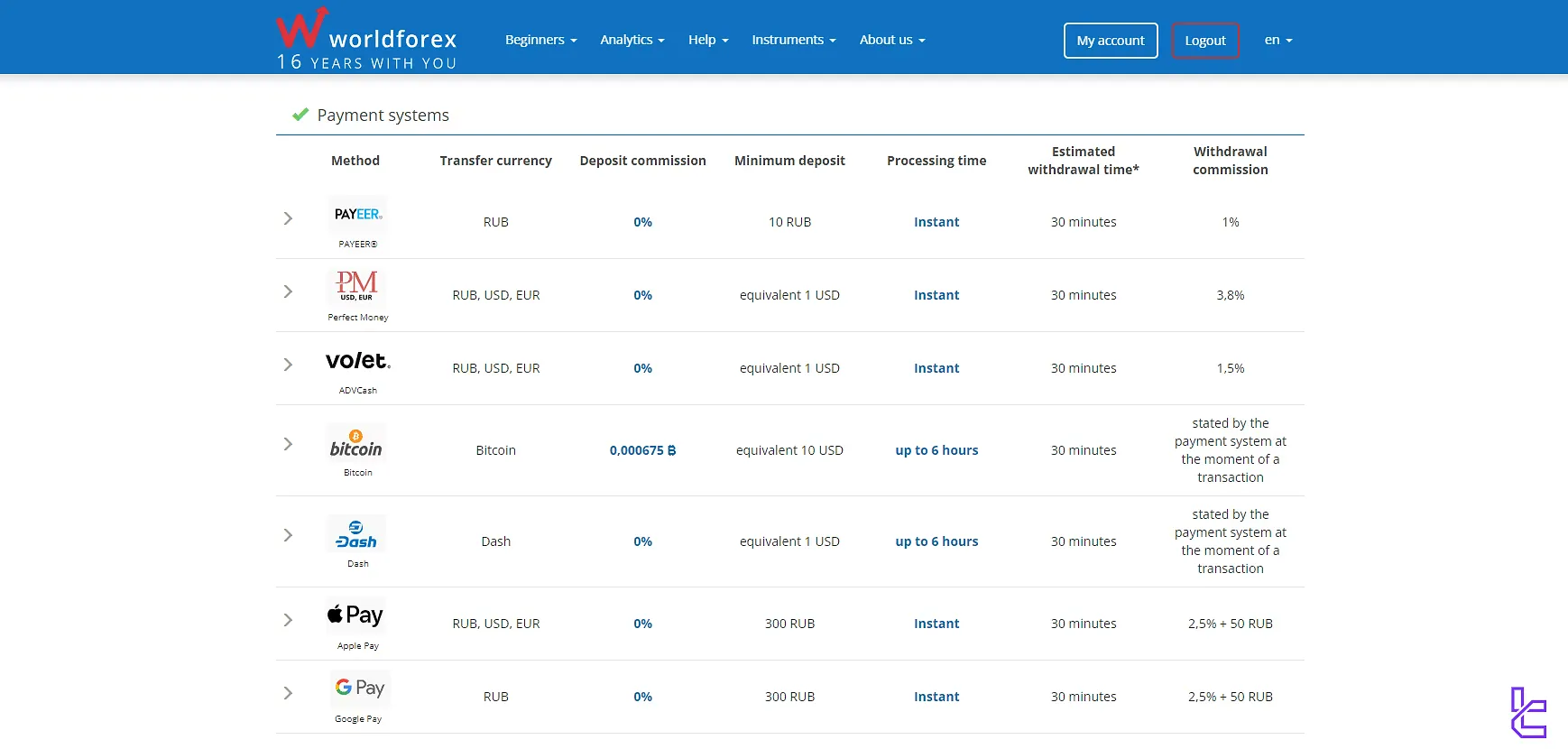The image size is (1568, 749).
Task: Click the 16 YEARS WITH YOU tagline
Action: pos(366,62)
